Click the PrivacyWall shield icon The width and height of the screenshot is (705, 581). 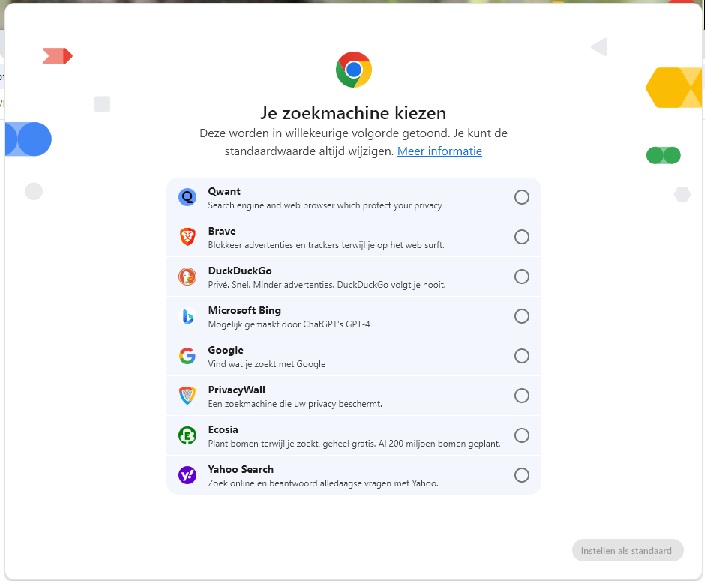[187, 396]
